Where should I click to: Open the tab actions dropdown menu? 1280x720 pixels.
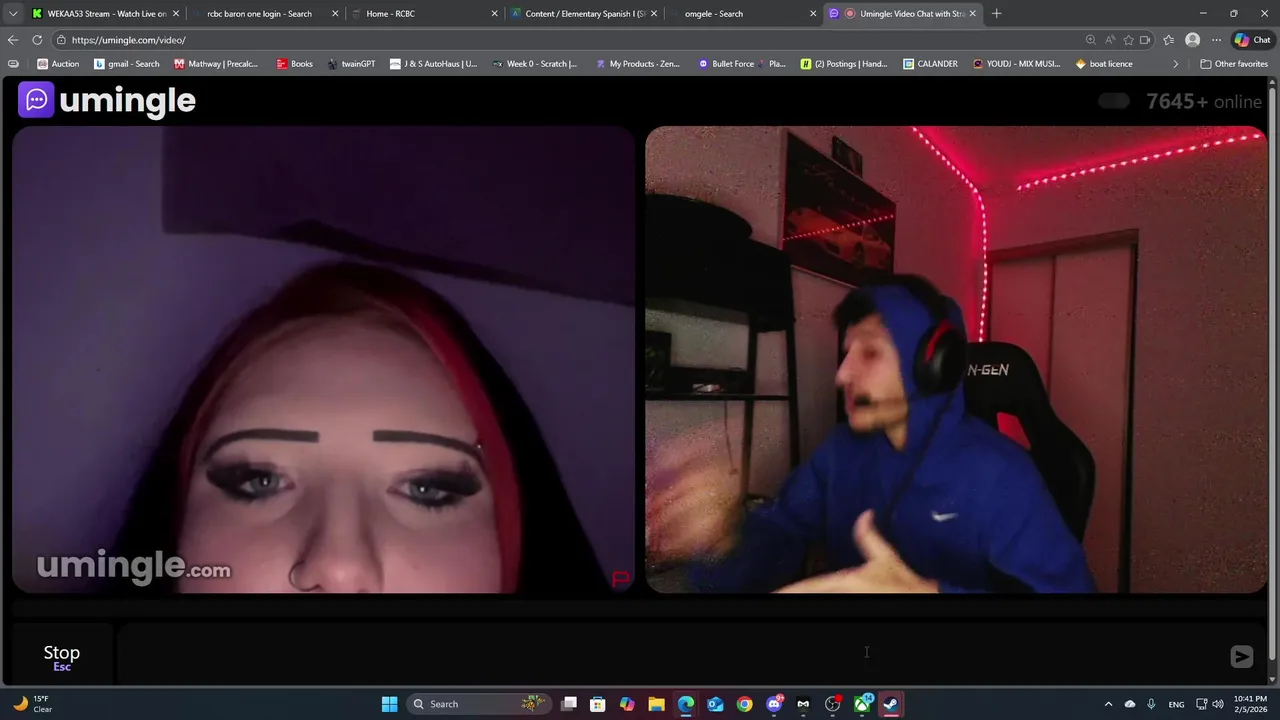[12, 14]
